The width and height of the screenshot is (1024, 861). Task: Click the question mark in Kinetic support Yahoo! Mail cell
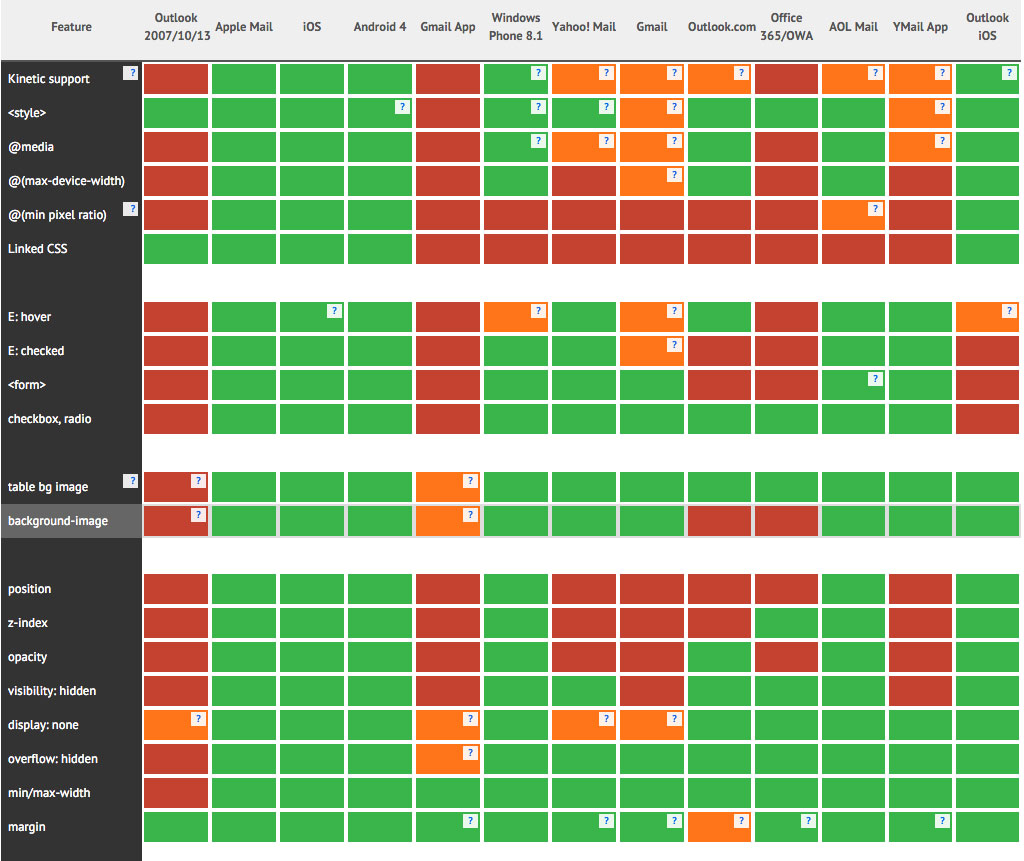[606, 73]
